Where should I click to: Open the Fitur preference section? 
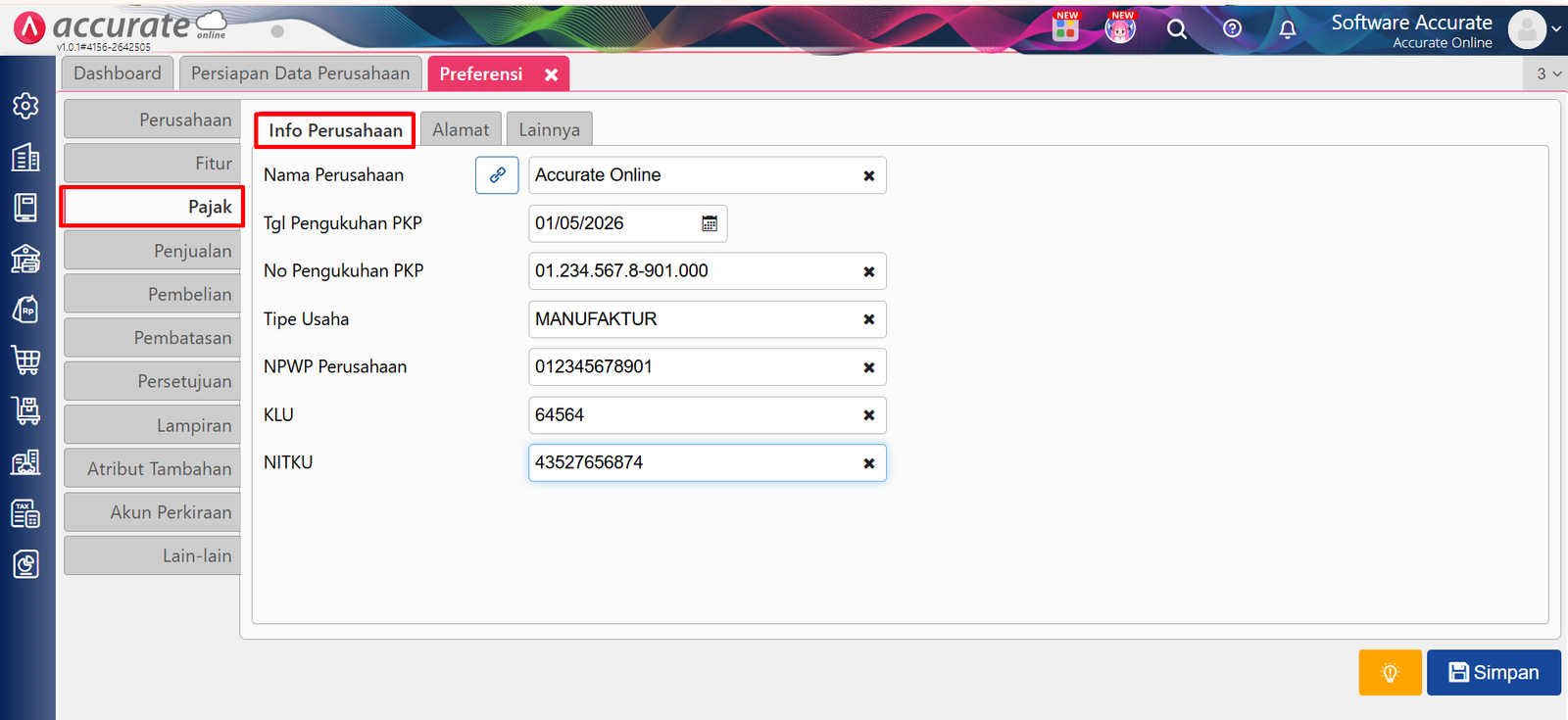(152, 164)
